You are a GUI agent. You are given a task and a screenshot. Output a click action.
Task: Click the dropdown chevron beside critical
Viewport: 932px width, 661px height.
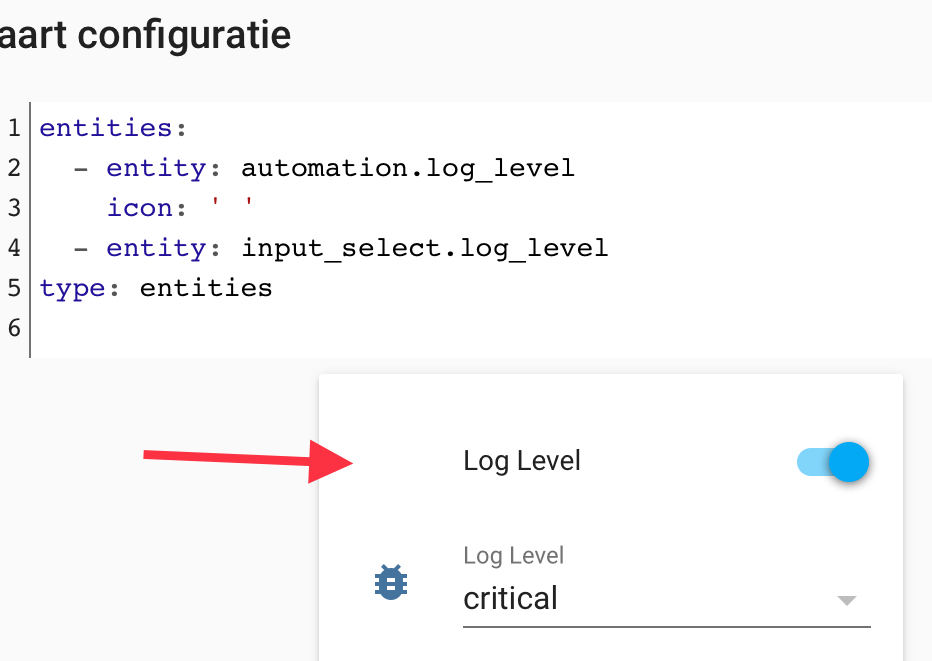846,600
